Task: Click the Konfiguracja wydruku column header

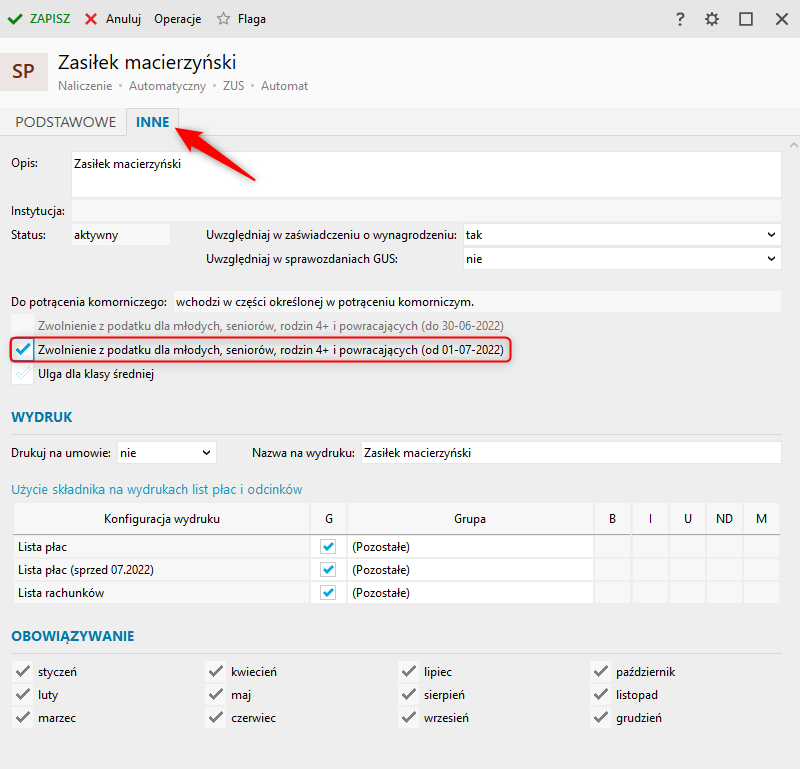Action: coord(162,519)
